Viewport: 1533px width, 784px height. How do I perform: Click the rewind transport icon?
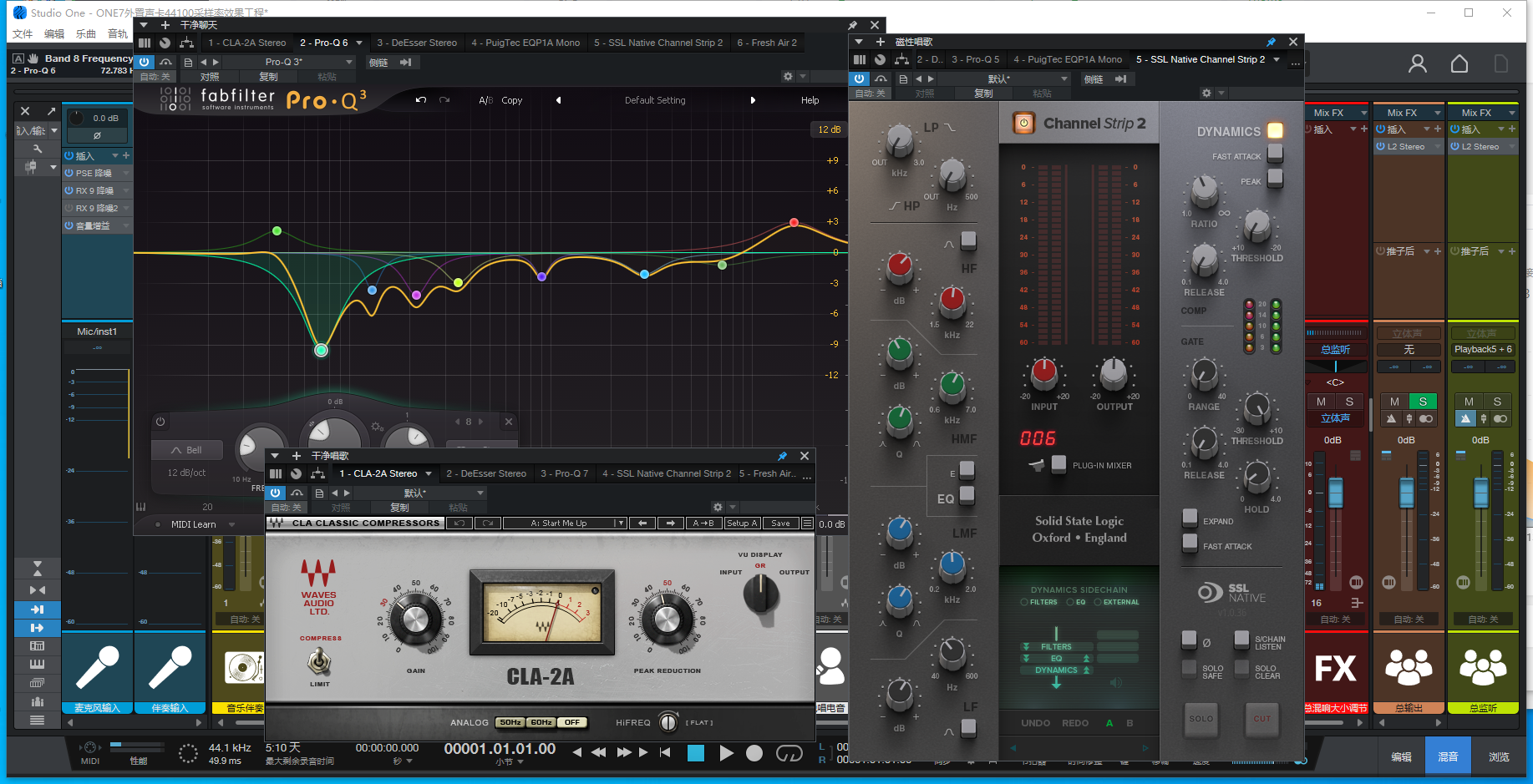(598, 752)
